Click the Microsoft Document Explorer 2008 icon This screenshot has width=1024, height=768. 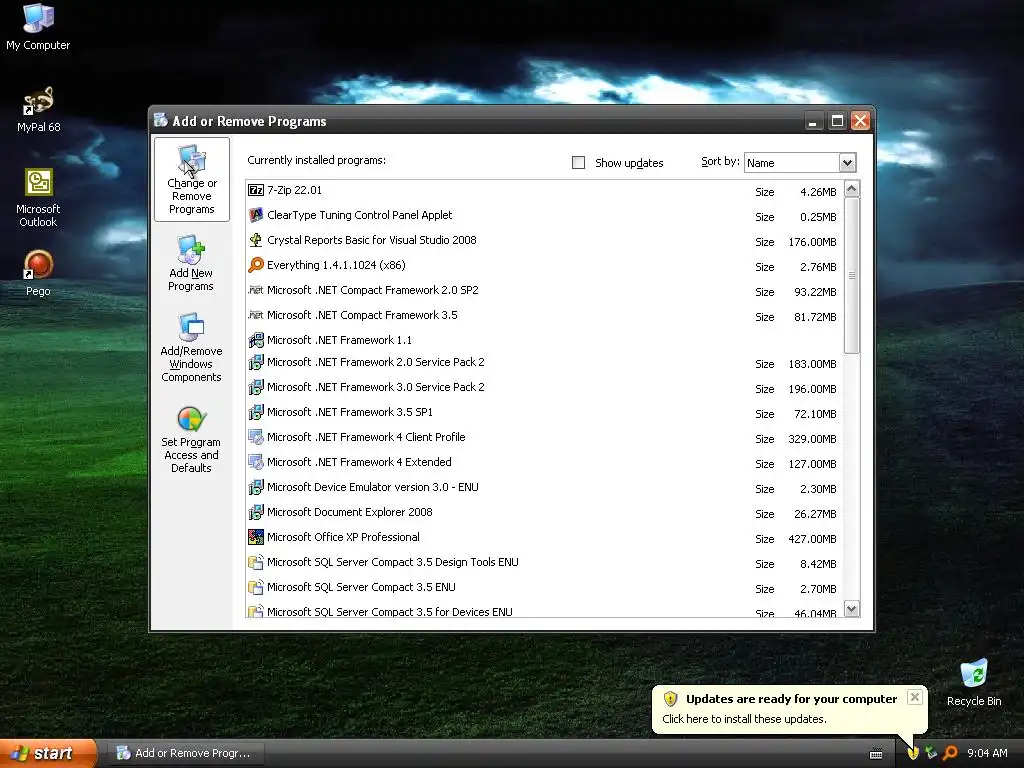(256, 512)
